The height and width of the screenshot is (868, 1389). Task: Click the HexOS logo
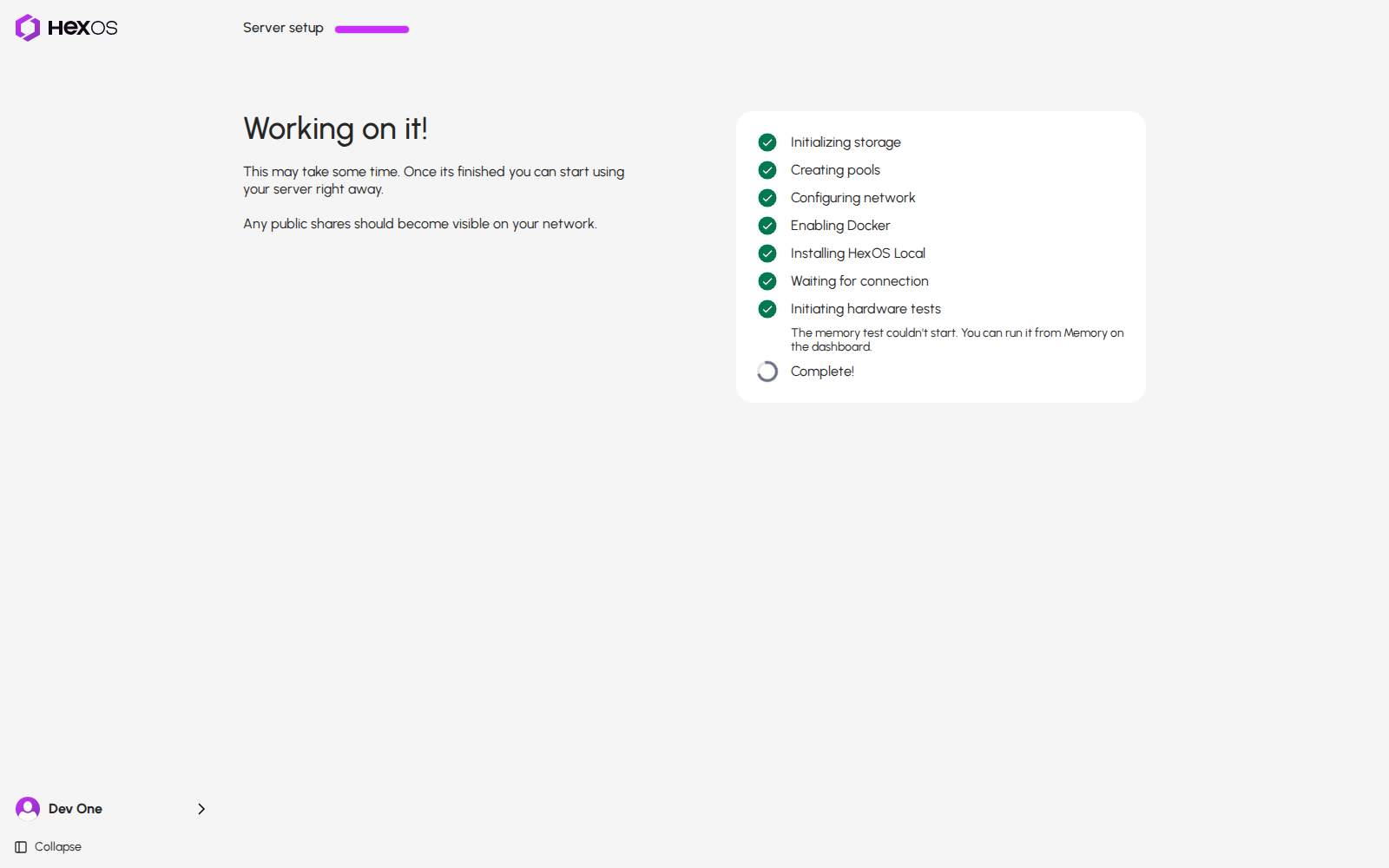coord(67,28)
